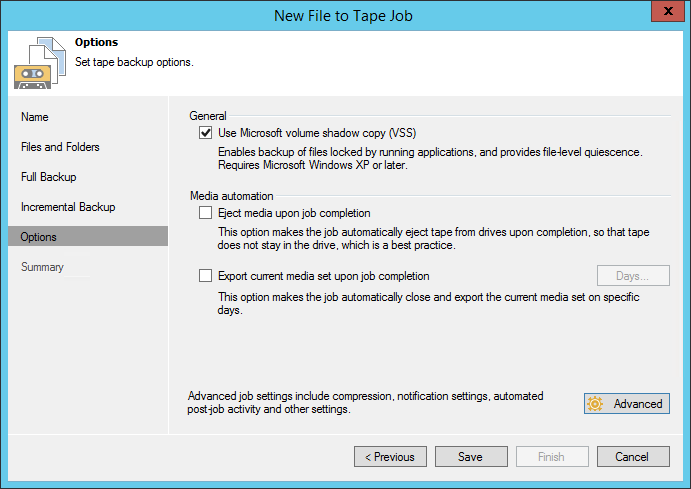Click the 'Media automation' section label

click(x=231, y=196)
